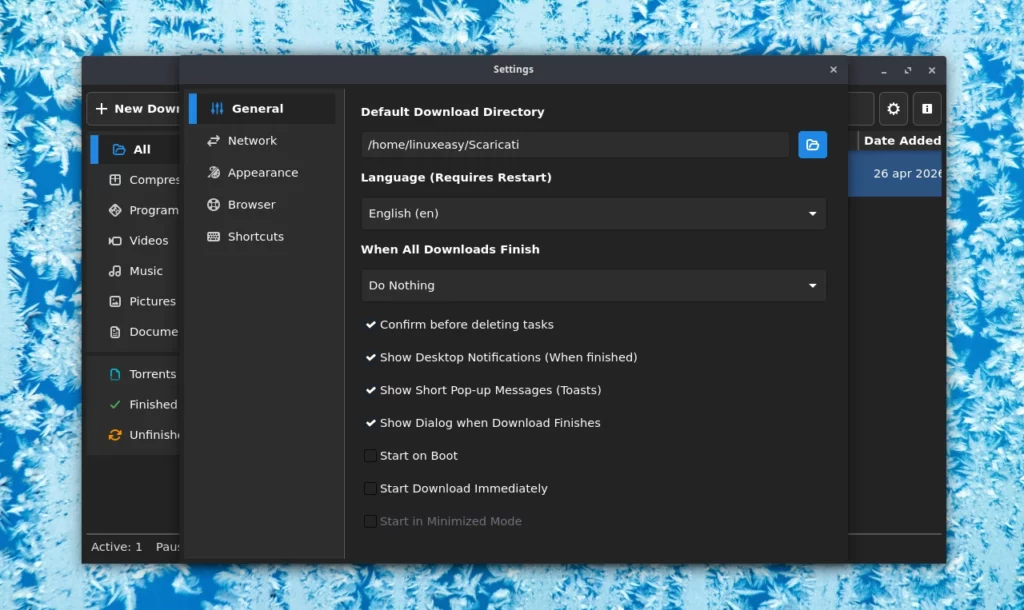Switch to the Network settings tab

pos(252,141)
